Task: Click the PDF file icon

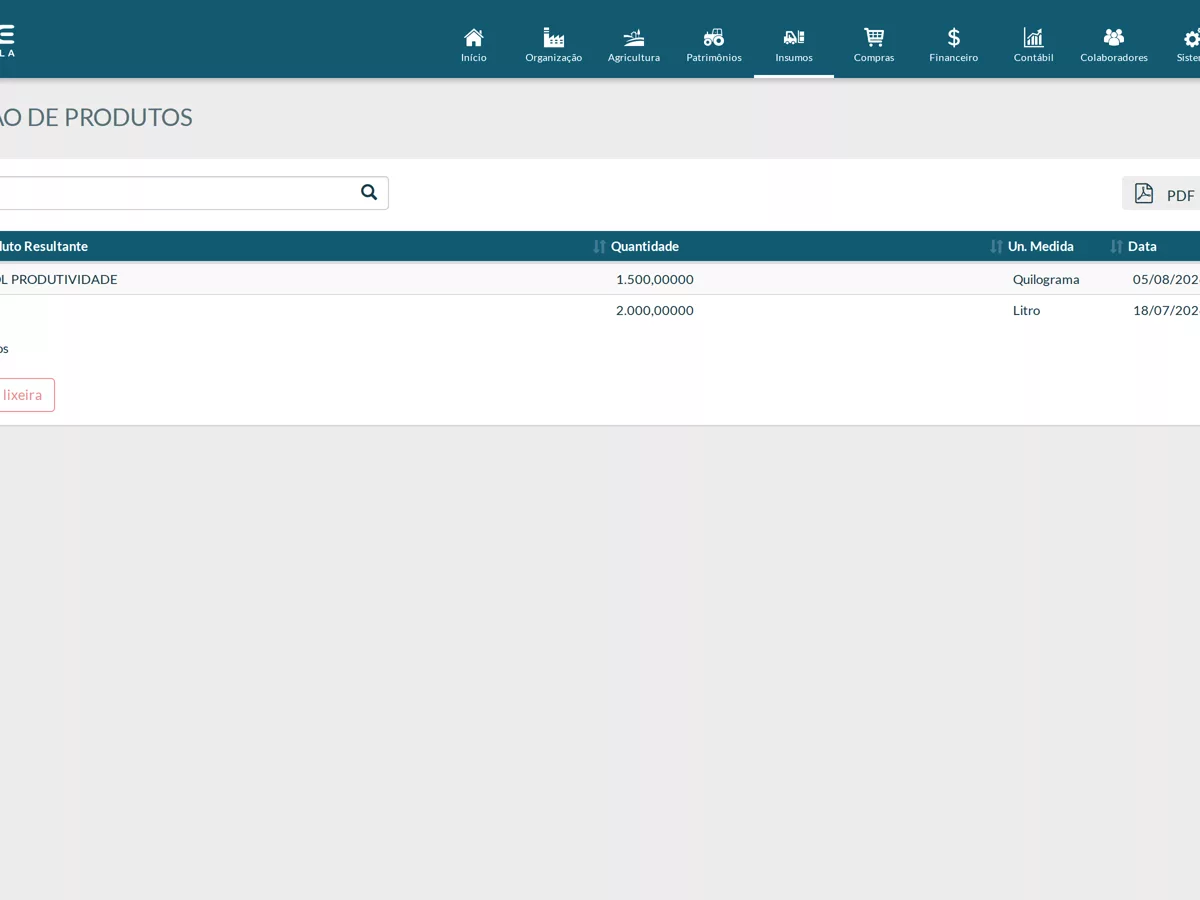Action: [x=1144, y=194]
